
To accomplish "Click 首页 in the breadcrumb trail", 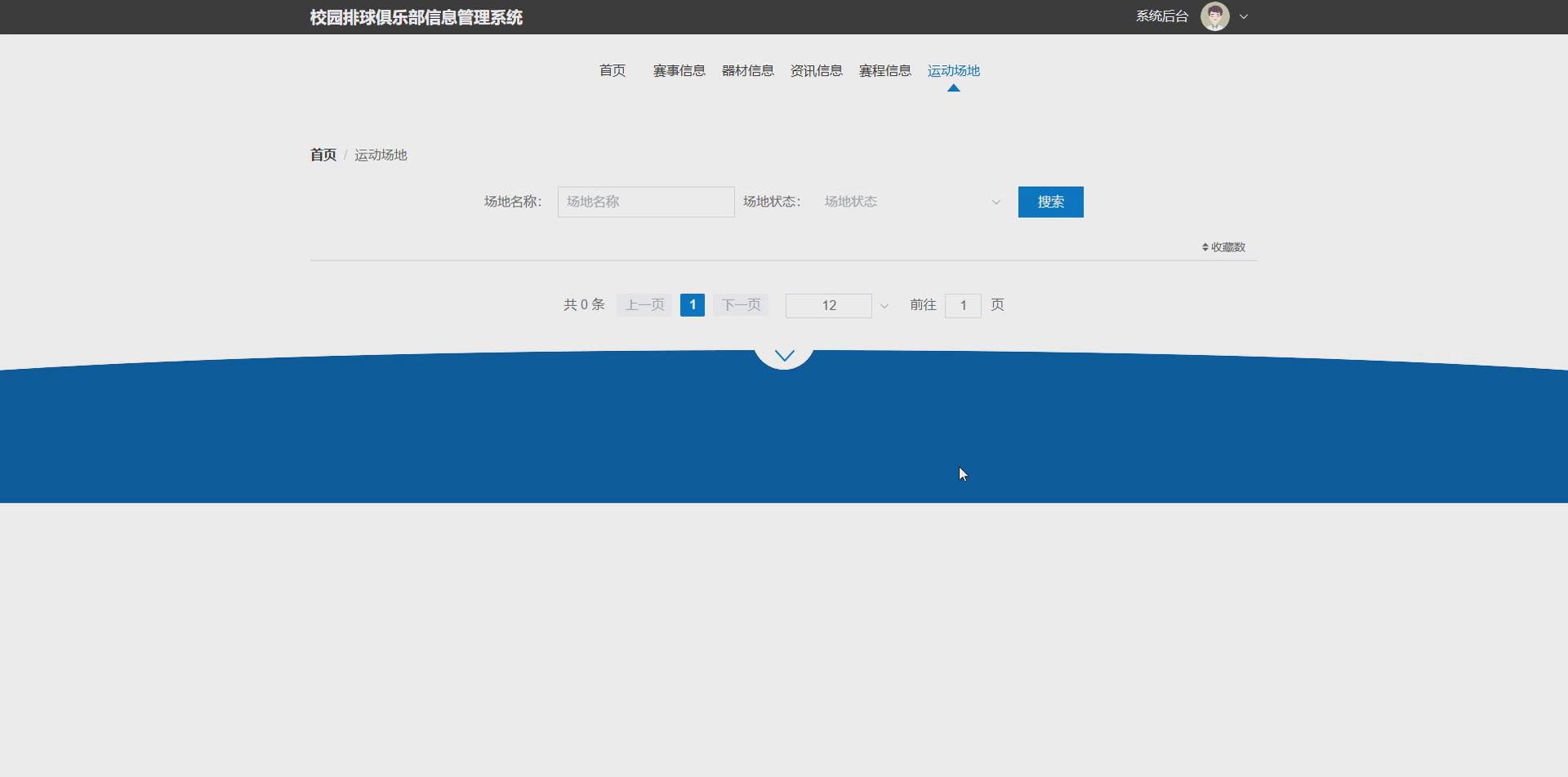I will pyautogui.click(x=322, y=154).
